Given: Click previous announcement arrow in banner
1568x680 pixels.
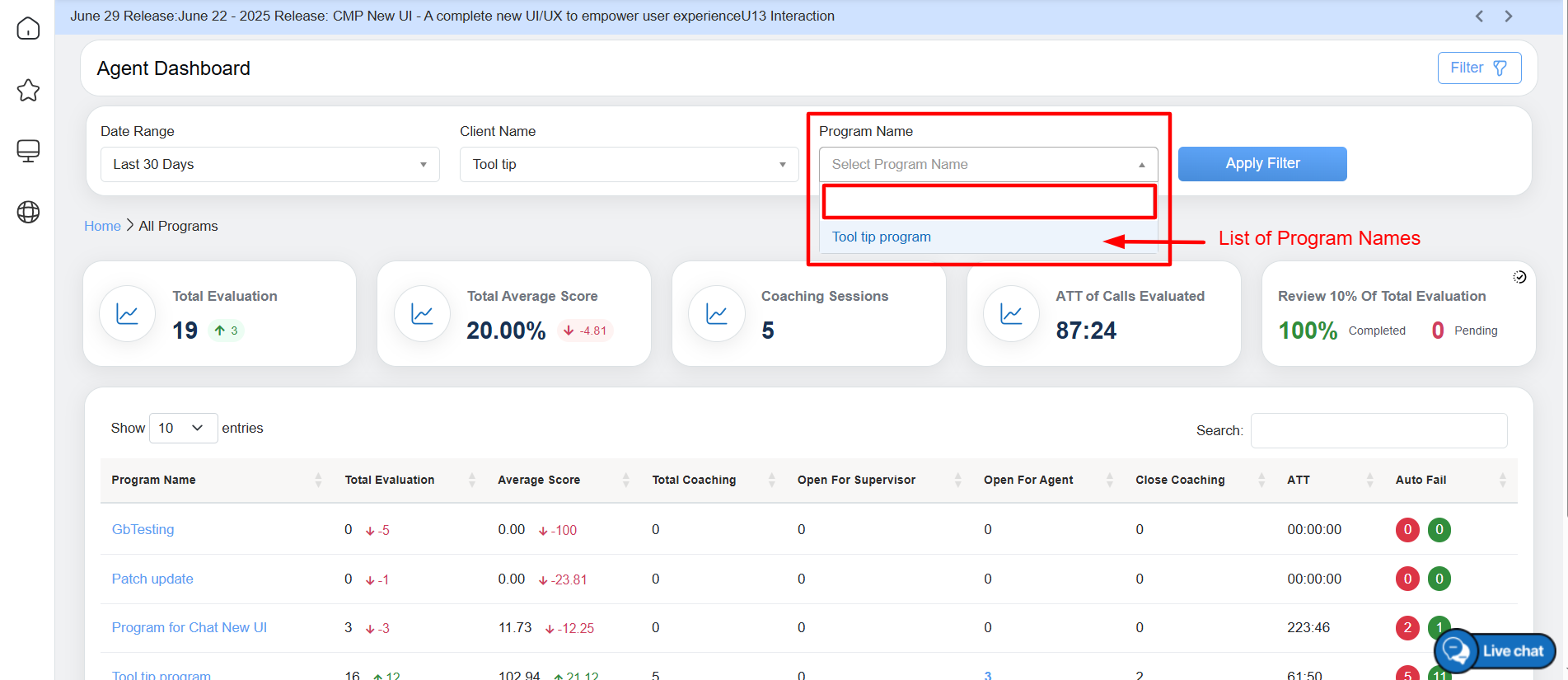Looking at the screenshot, I should (x=1479, y=16).
